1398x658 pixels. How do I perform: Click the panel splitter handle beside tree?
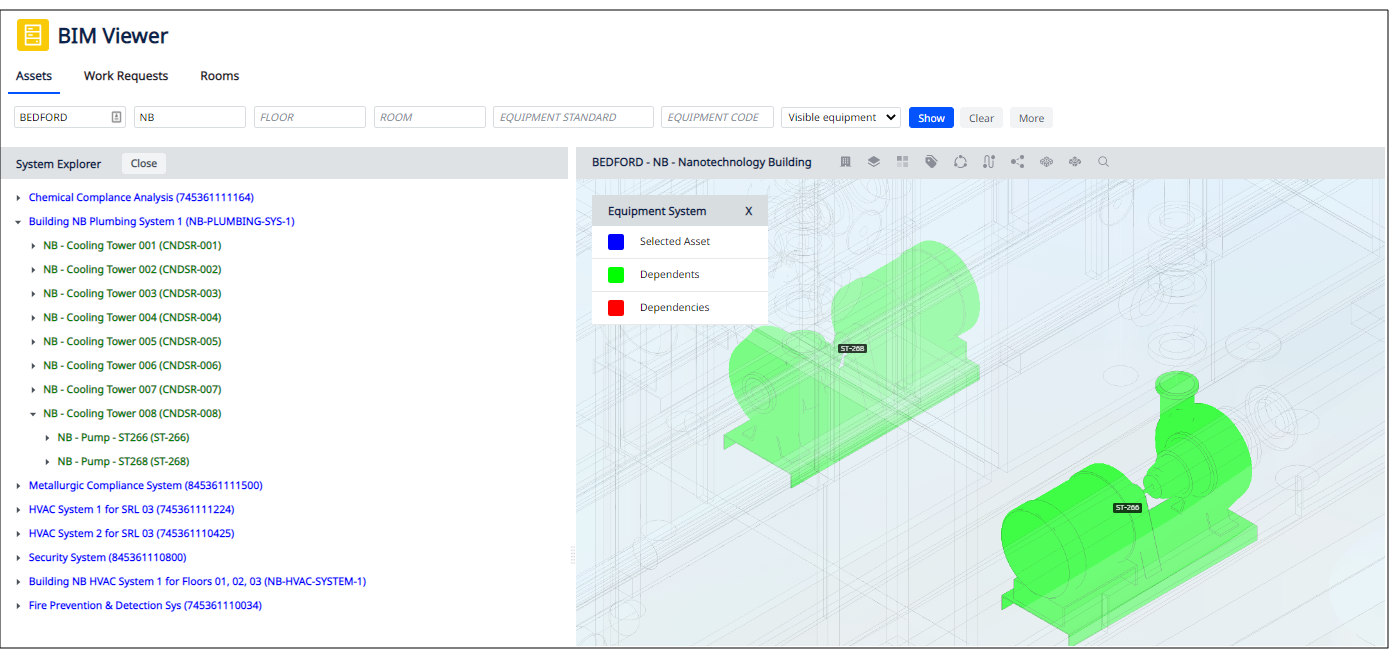[x=572, y=554]
